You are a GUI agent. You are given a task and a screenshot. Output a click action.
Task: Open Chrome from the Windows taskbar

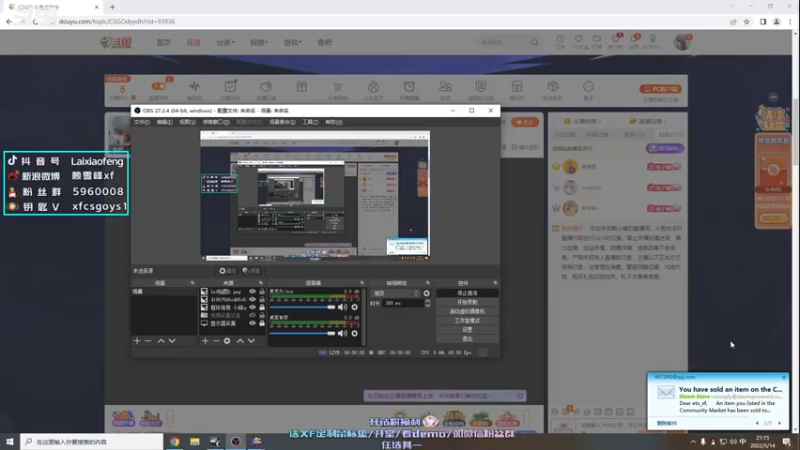[174, 442]
